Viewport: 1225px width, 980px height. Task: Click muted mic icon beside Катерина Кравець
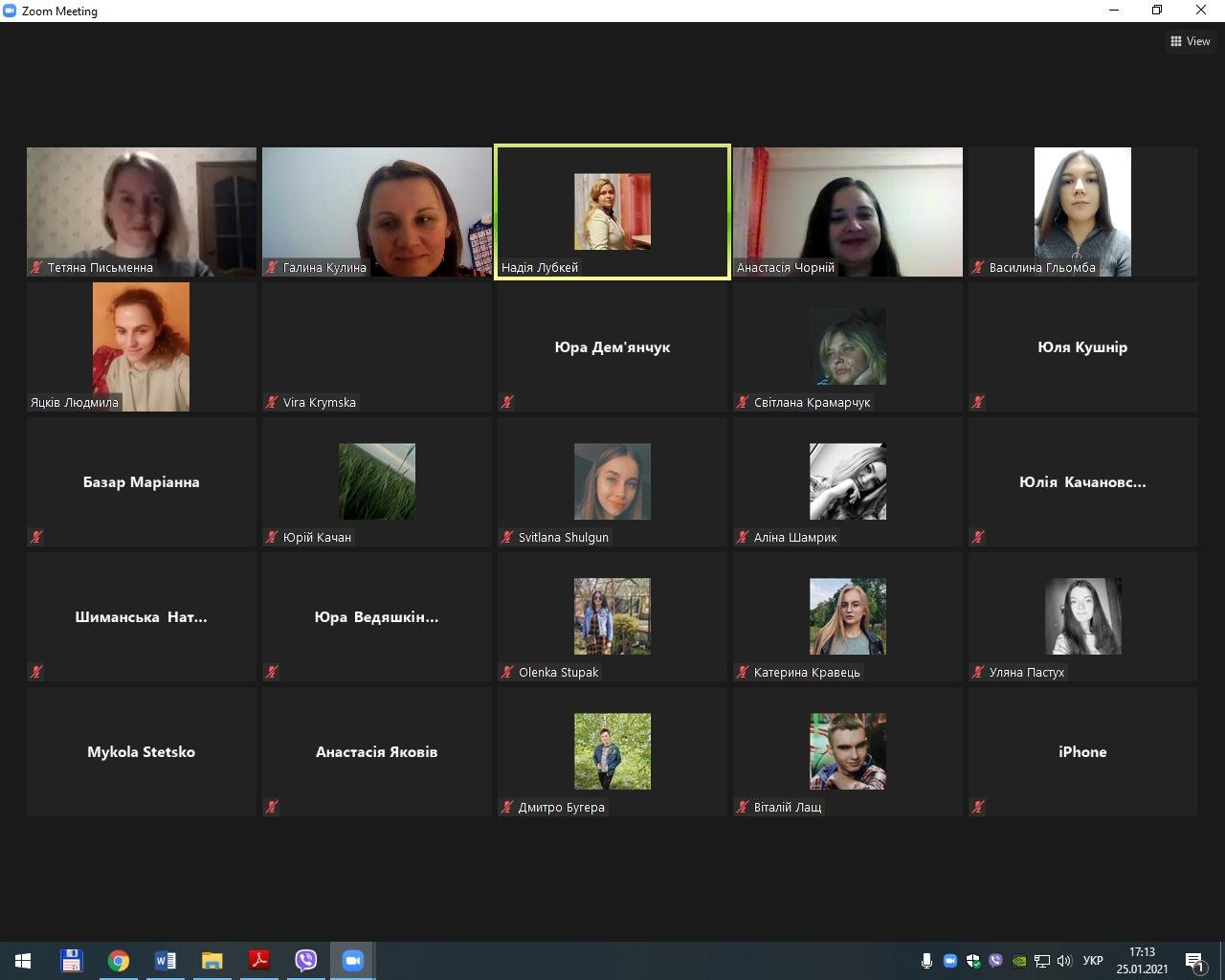click(743, 672)
